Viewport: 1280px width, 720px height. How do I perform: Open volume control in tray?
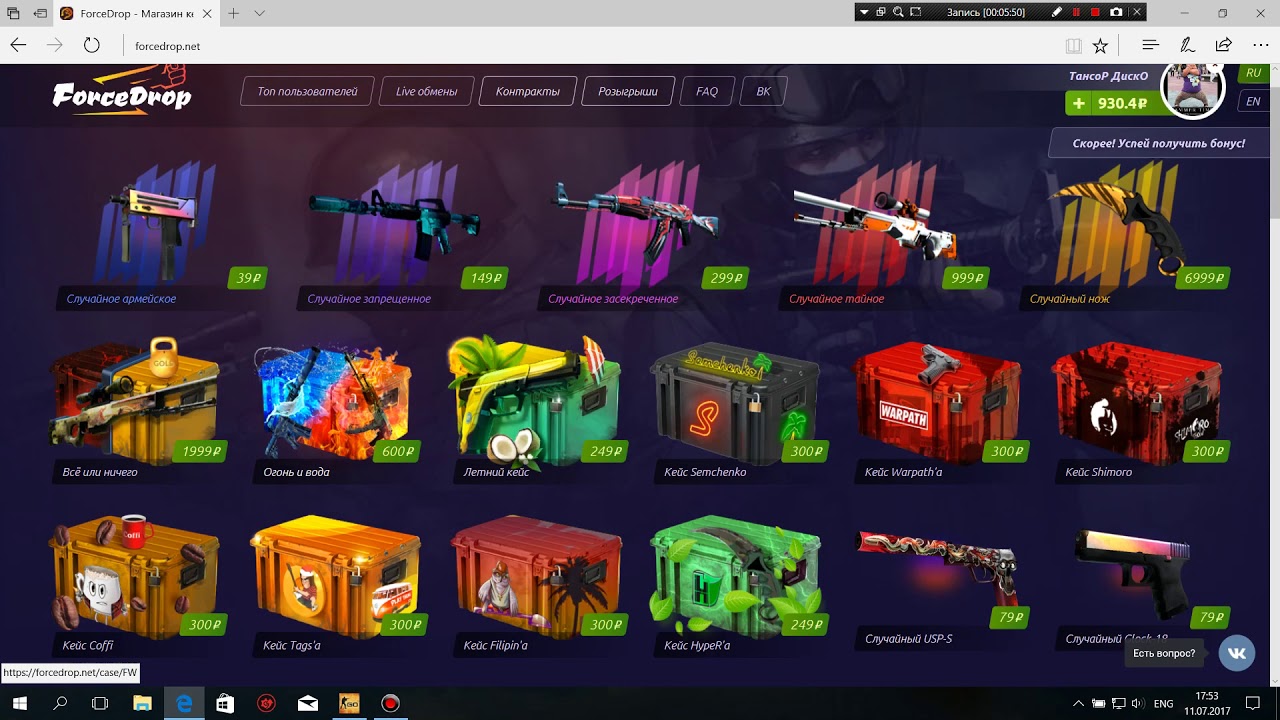click(1136, 704)
